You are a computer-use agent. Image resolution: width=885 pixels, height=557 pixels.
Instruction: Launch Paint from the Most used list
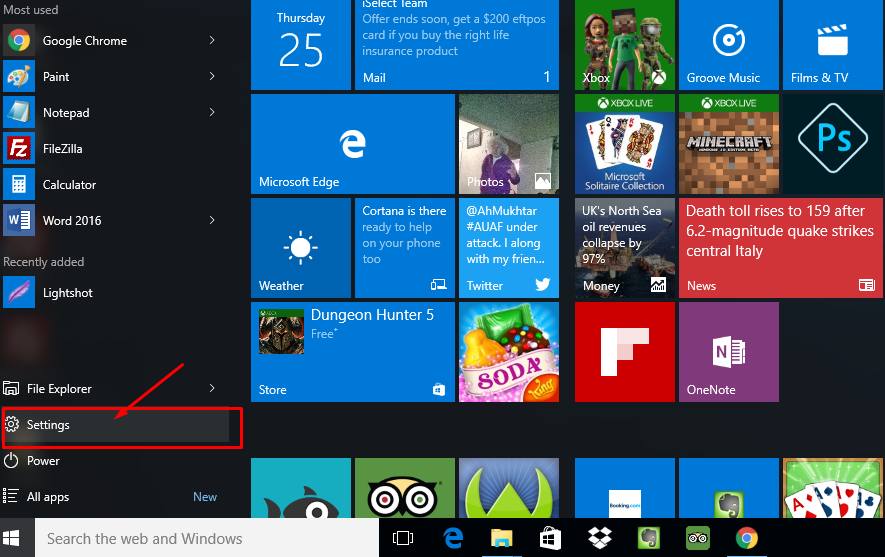(x=115, y=77)
